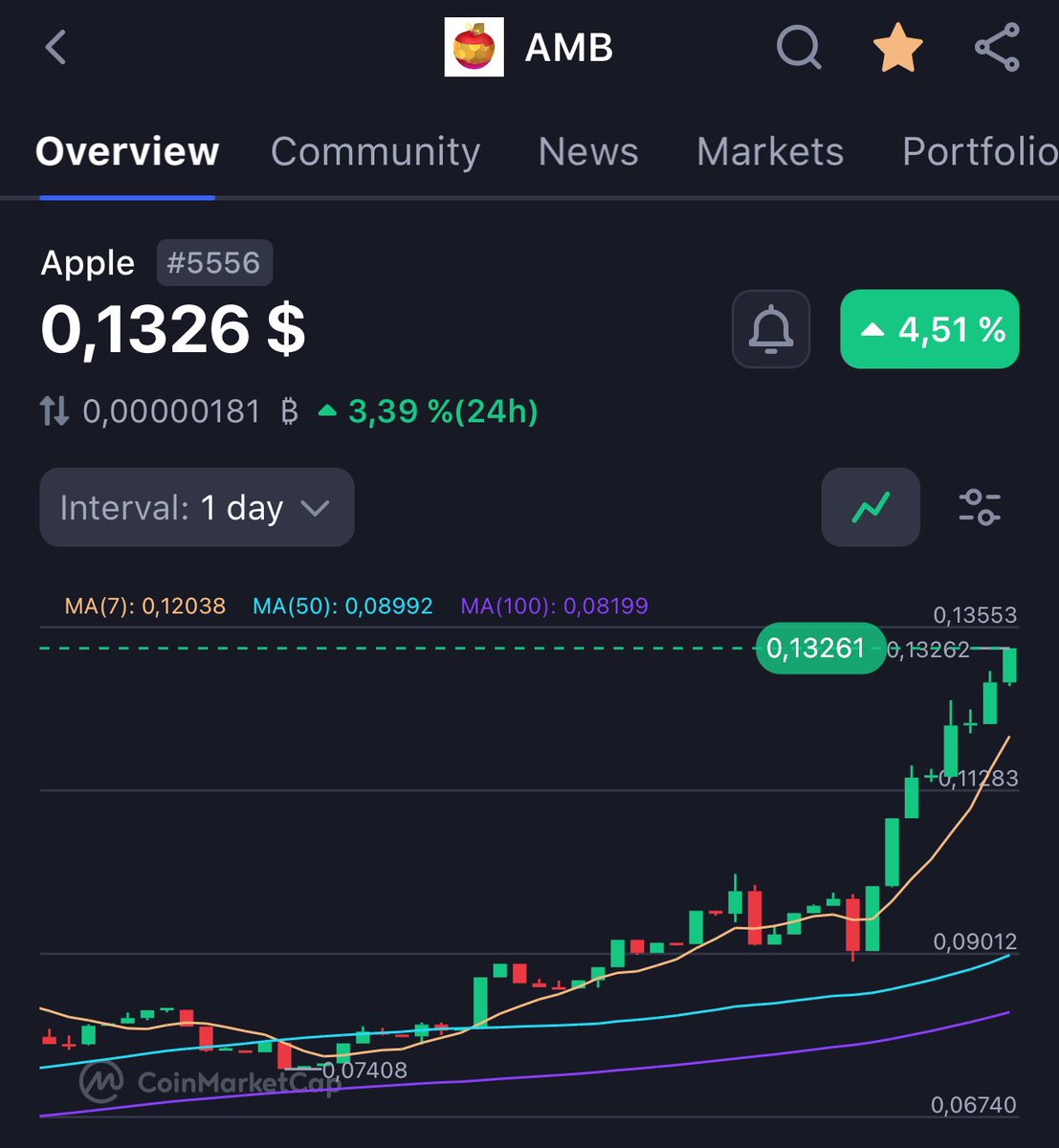Open the News tab

click(x=587, y=151)
